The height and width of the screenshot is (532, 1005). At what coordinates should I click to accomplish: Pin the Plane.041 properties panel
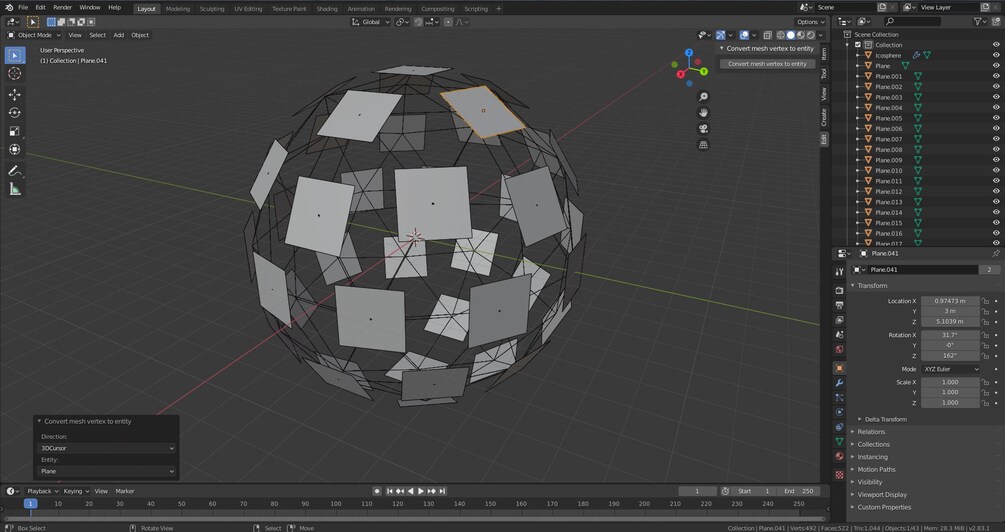click(x=995, y=254)
